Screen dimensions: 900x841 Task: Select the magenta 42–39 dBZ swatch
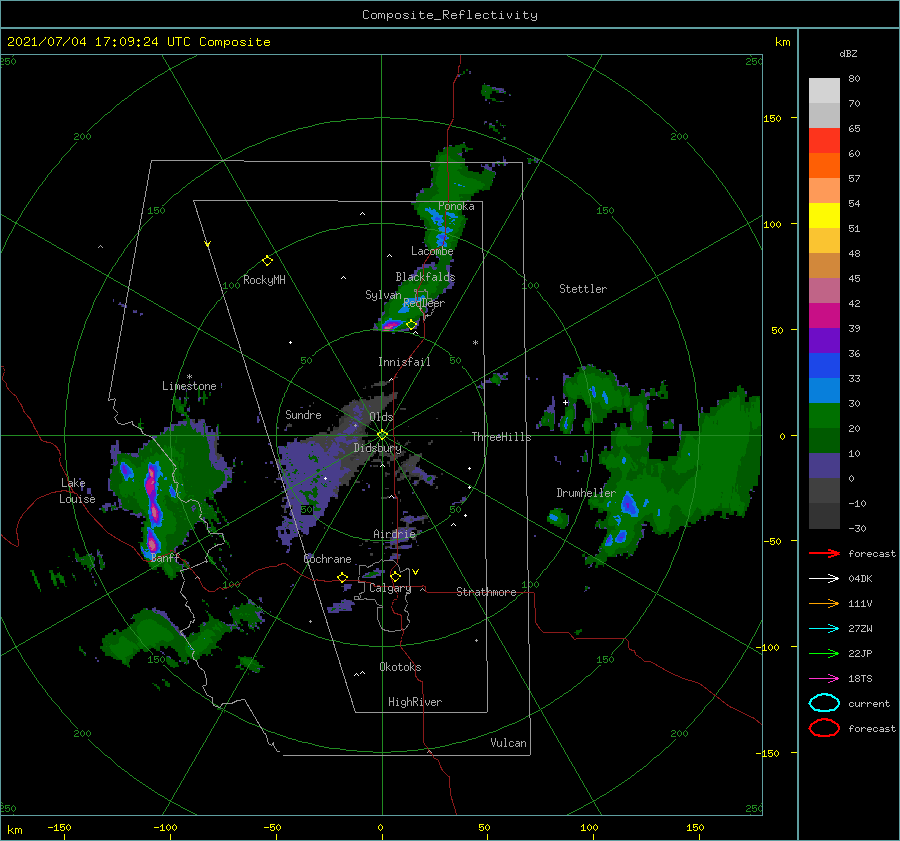(x=824, y=315)
